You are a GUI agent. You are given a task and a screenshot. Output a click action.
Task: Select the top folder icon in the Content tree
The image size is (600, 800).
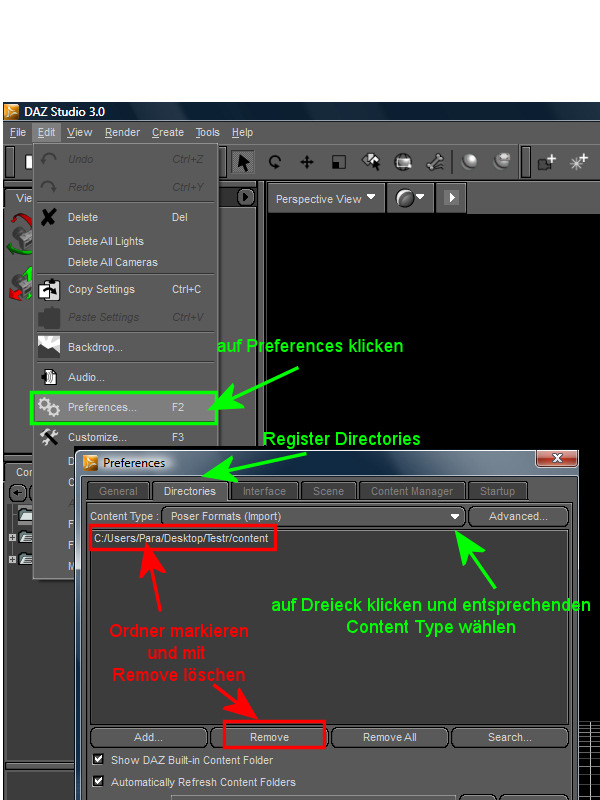tap(25, 514)
